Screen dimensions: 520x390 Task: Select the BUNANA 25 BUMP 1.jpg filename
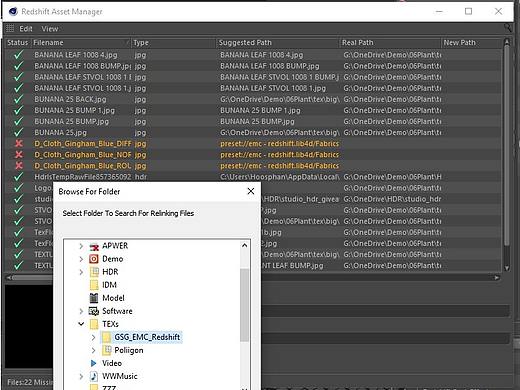(74, 110)
